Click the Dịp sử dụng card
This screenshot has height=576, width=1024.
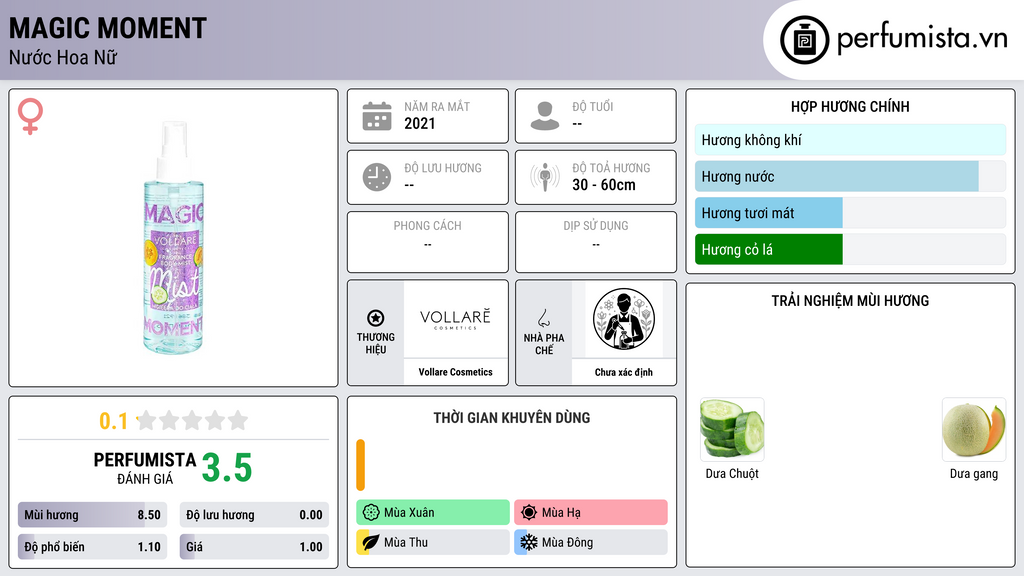(596, 242)
